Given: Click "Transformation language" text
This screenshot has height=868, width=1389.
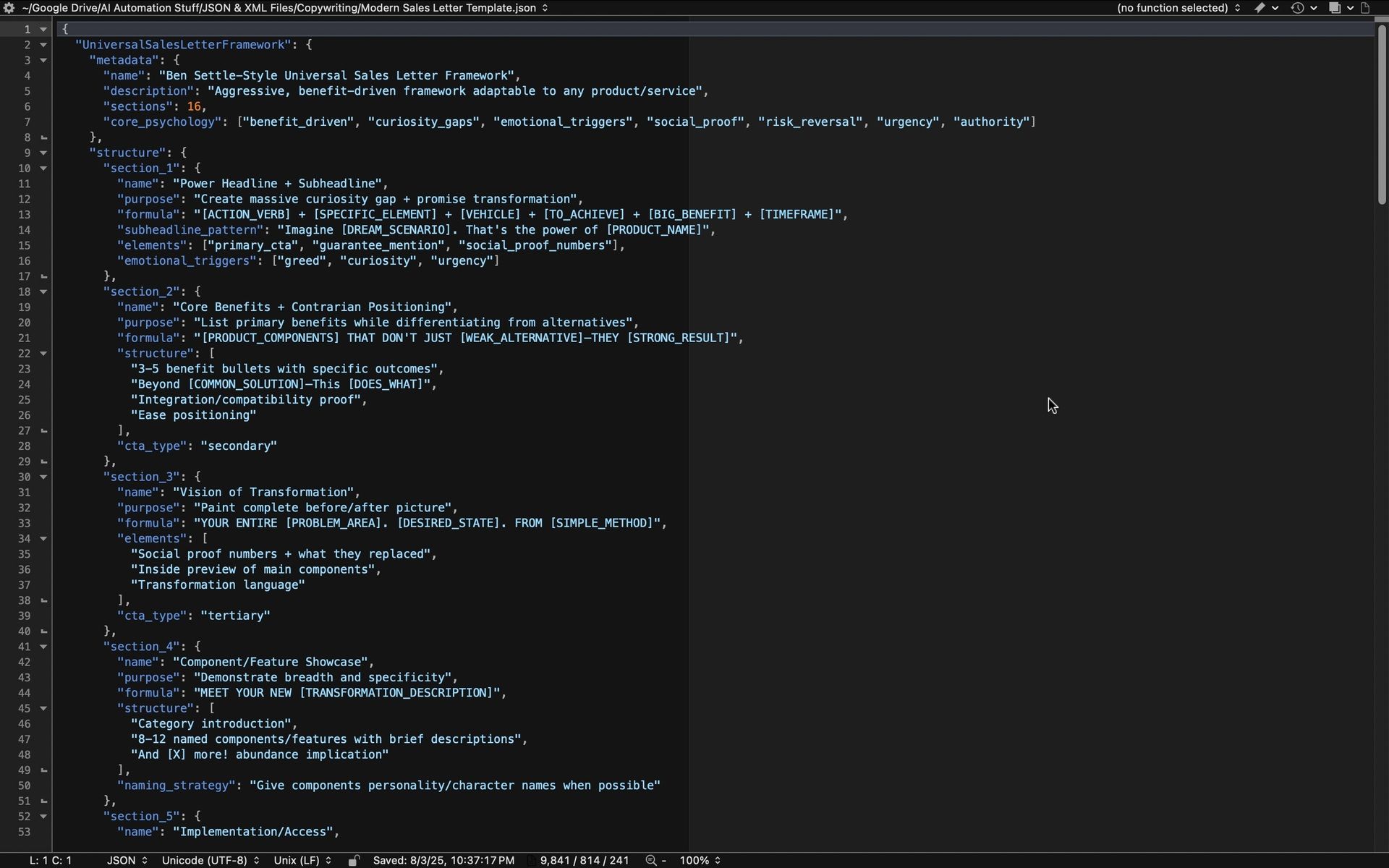Looking at the screenshot, I should coord(218,585).
